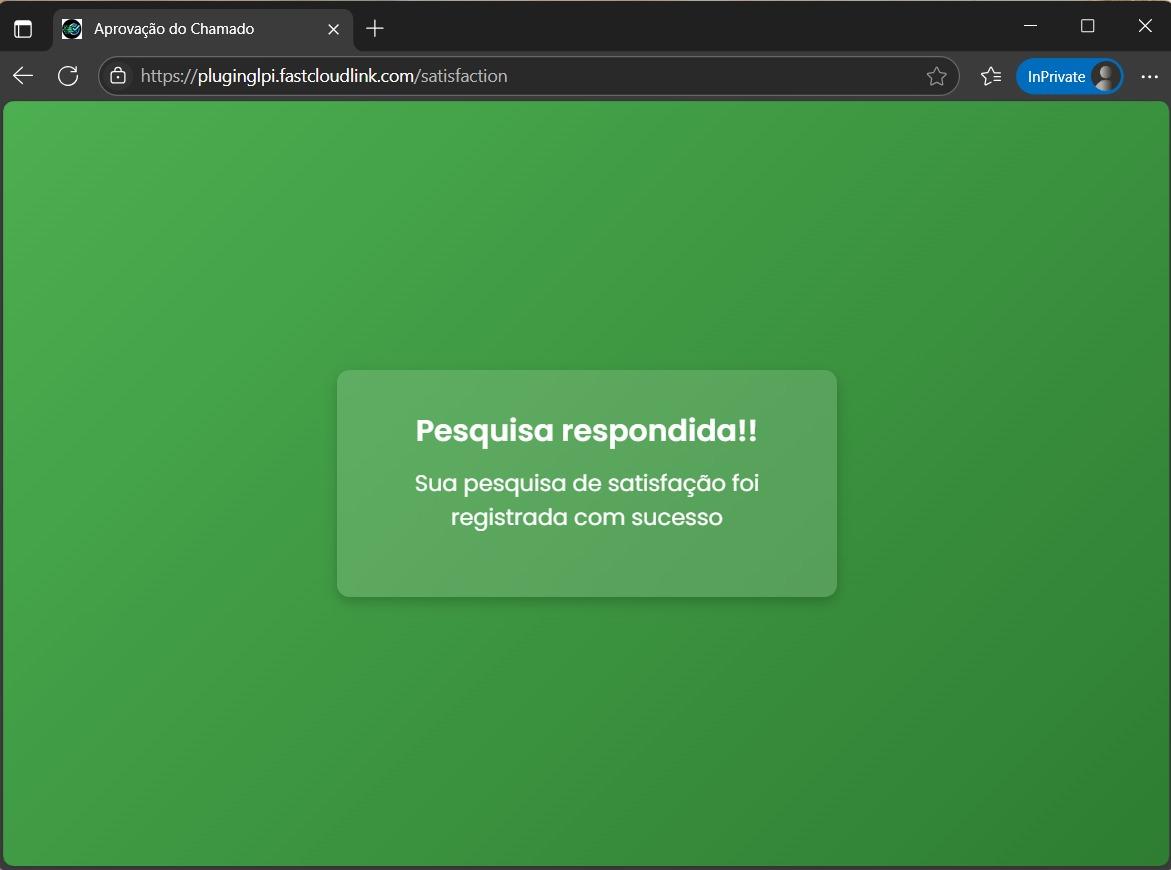
Task: Add this page to favorites with star
Action: [x=936, y=76]
